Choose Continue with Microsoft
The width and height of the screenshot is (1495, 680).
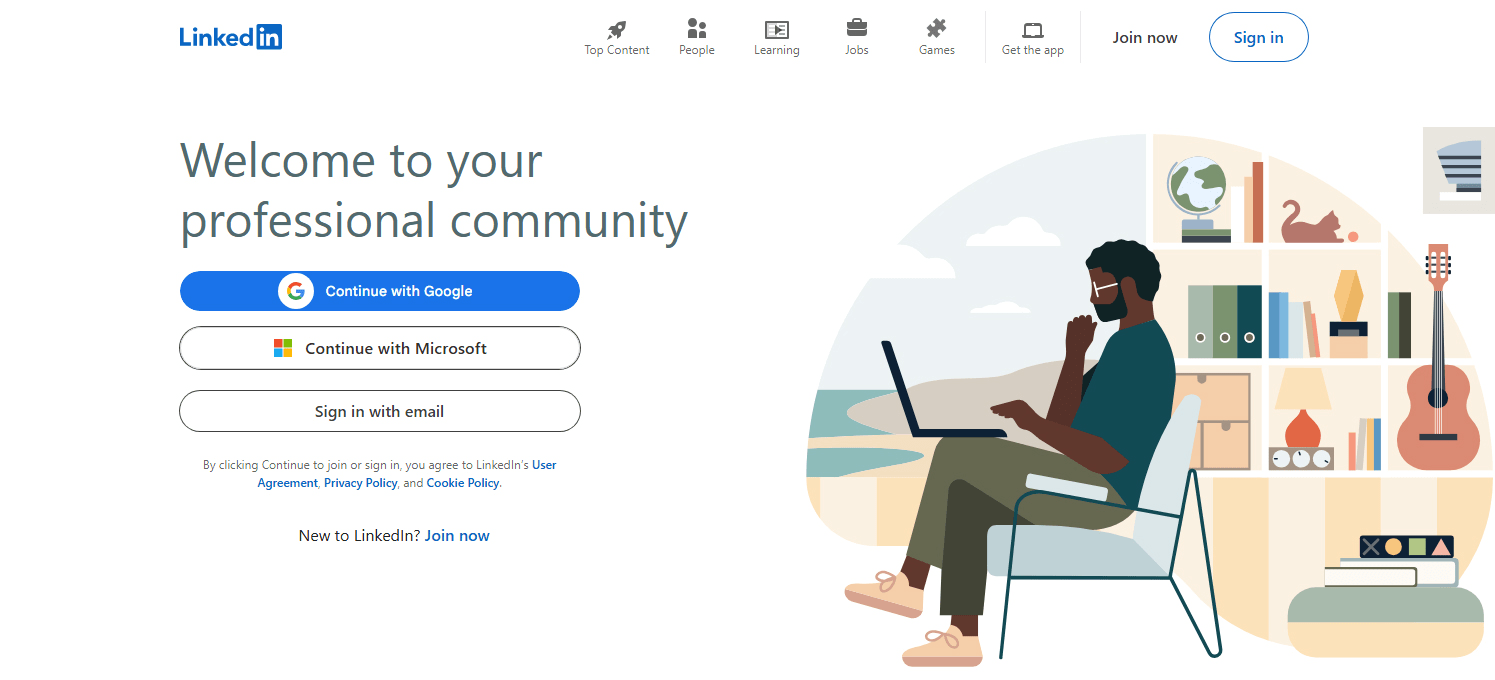(396, 348)
